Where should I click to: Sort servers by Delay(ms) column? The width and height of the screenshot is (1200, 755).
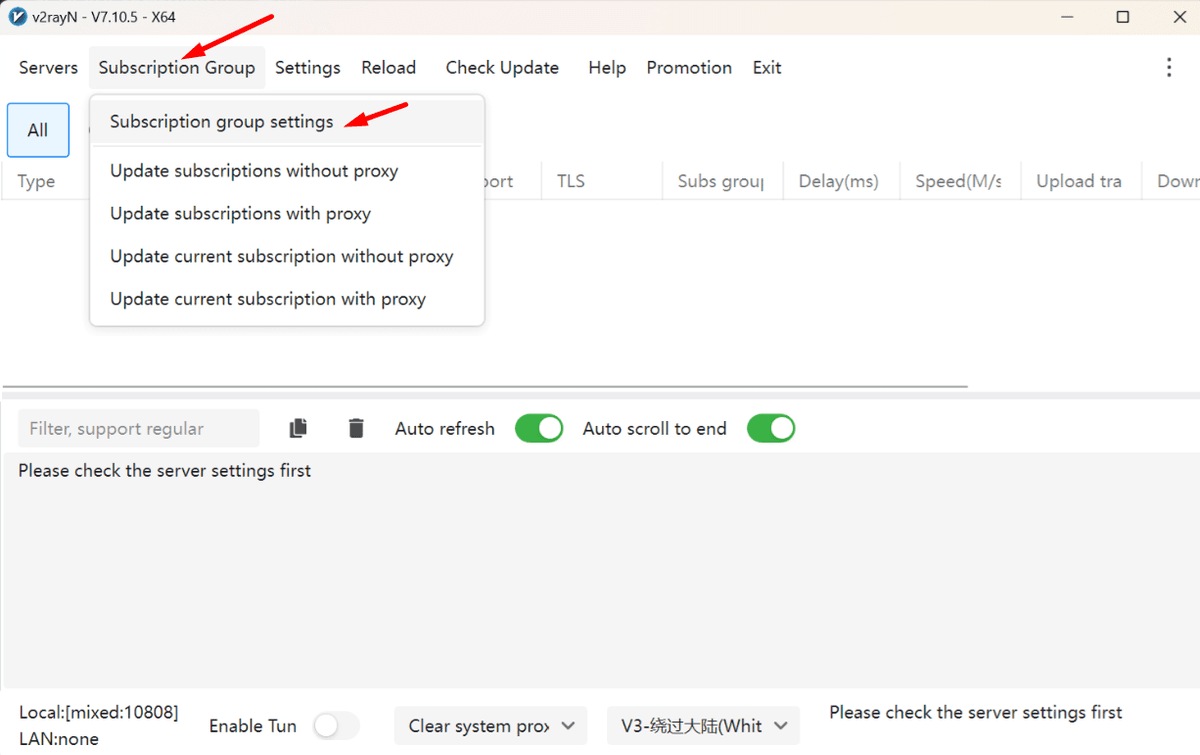(x=841, y=181)
